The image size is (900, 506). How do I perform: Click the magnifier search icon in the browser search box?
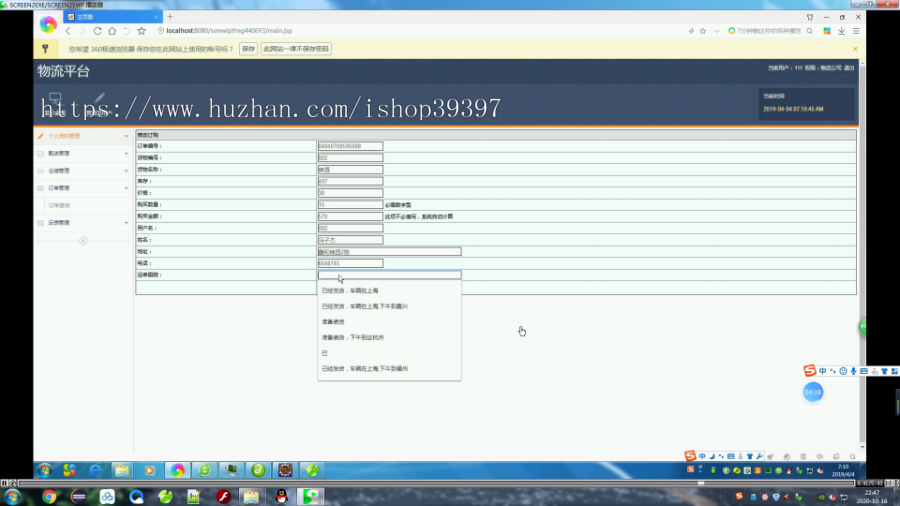pos(809,31)
